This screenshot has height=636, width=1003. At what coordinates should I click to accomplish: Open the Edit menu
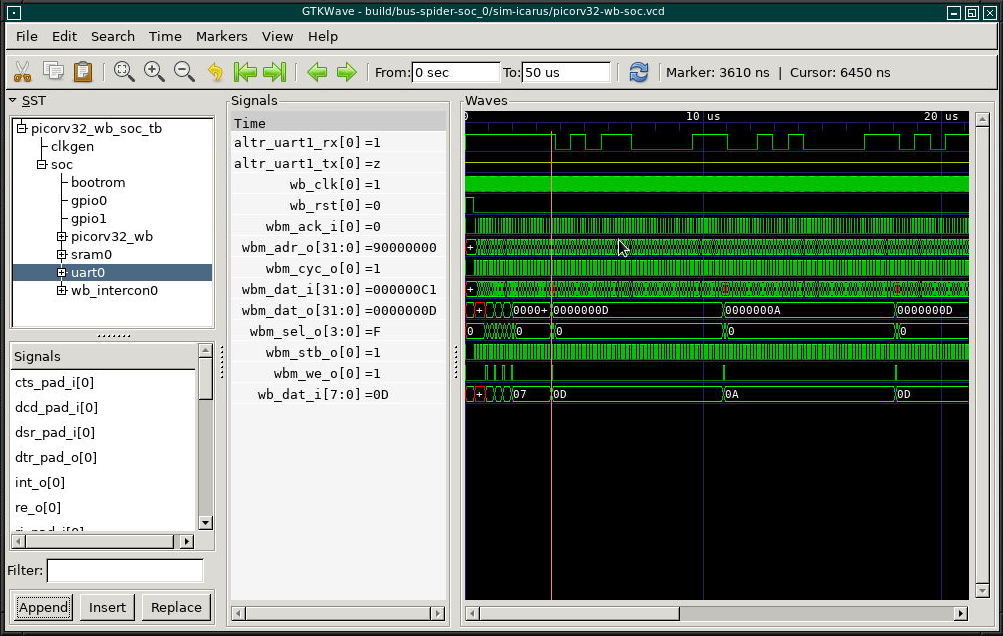pos(64,36)
